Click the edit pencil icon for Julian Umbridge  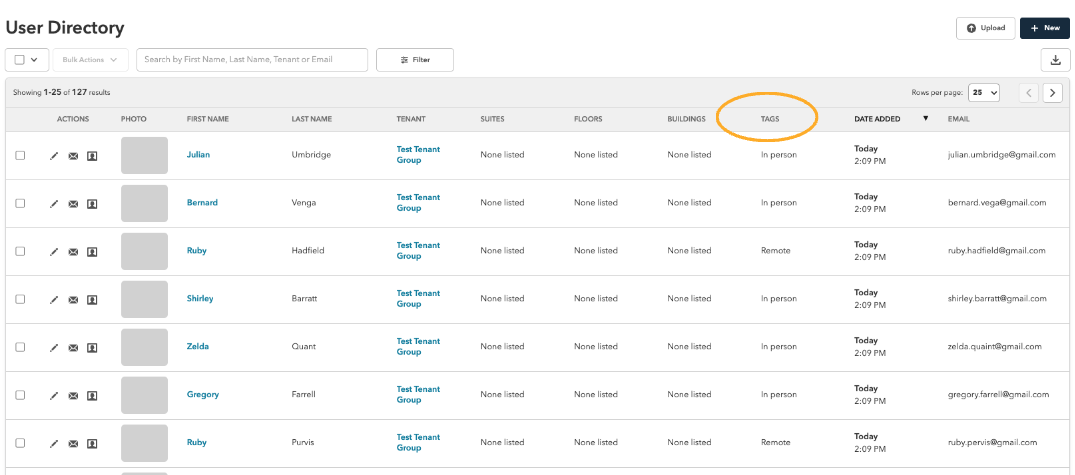pyautogui.click(x=54, y=156)
